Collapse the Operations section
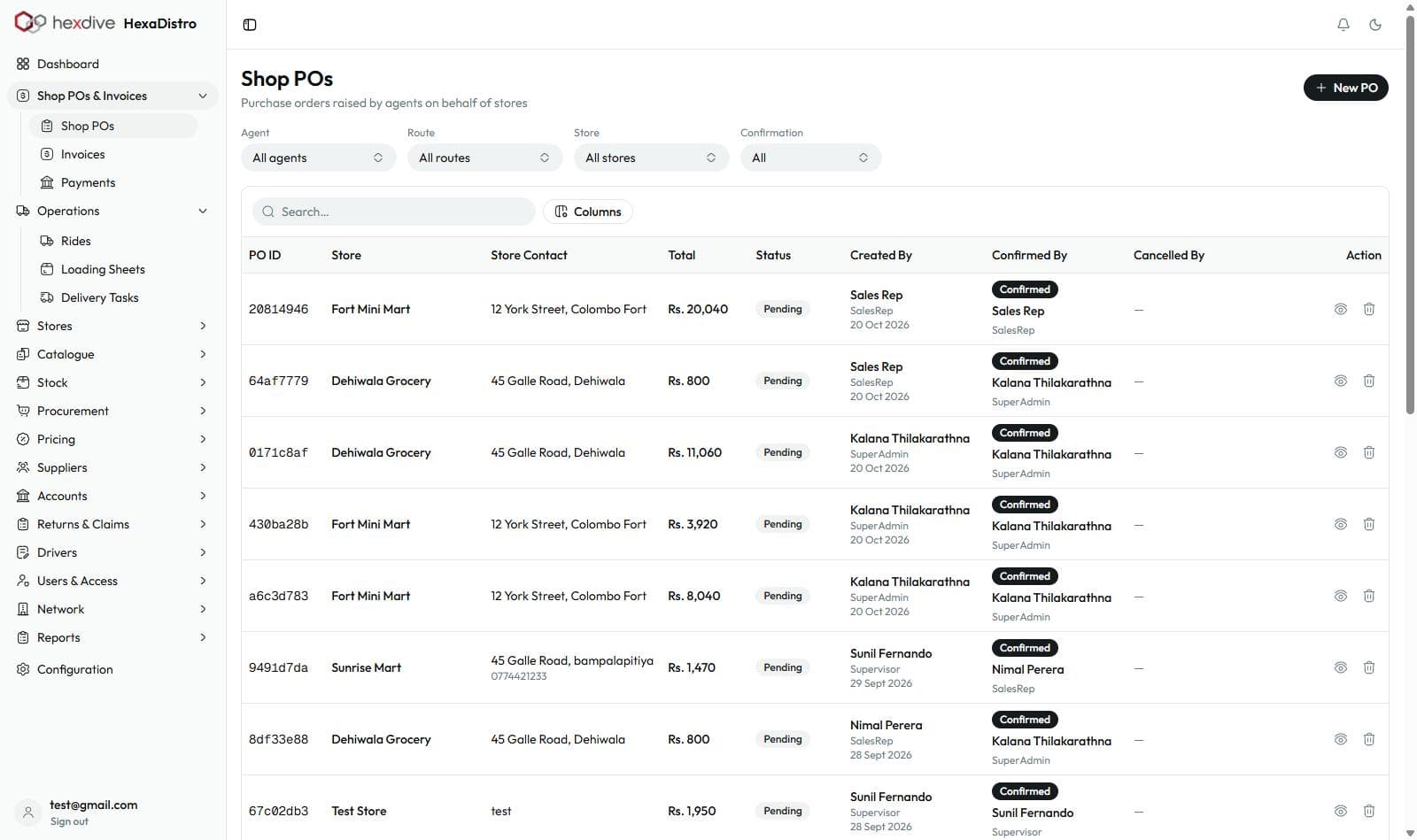 pyautogui.click(x=113, y=211)
